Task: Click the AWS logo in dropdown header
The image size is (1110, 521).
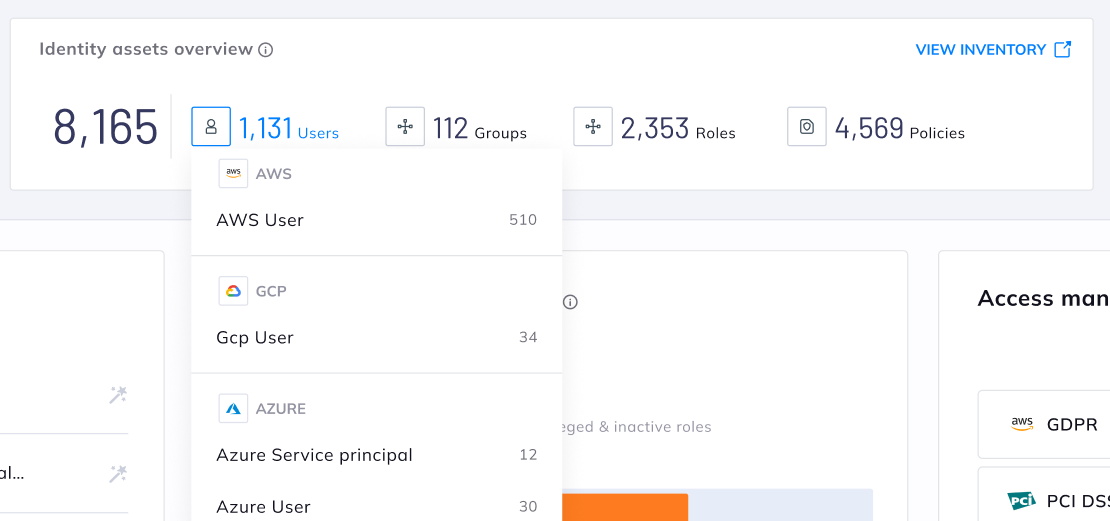Action: click(x=233, y=173)
